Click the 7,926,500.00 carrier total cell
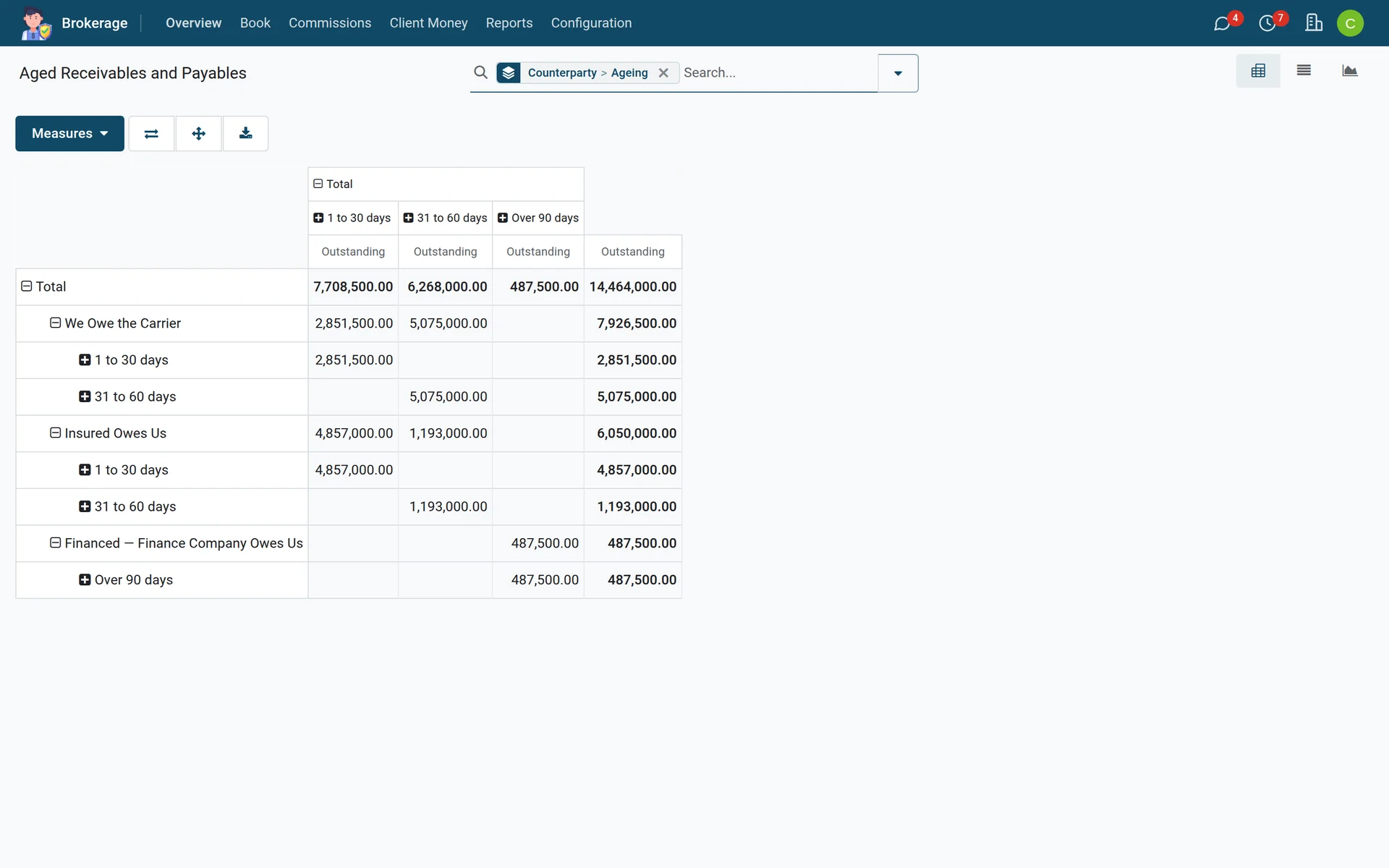Viewport: 1389px width, 868px height. tap(633, 323)
